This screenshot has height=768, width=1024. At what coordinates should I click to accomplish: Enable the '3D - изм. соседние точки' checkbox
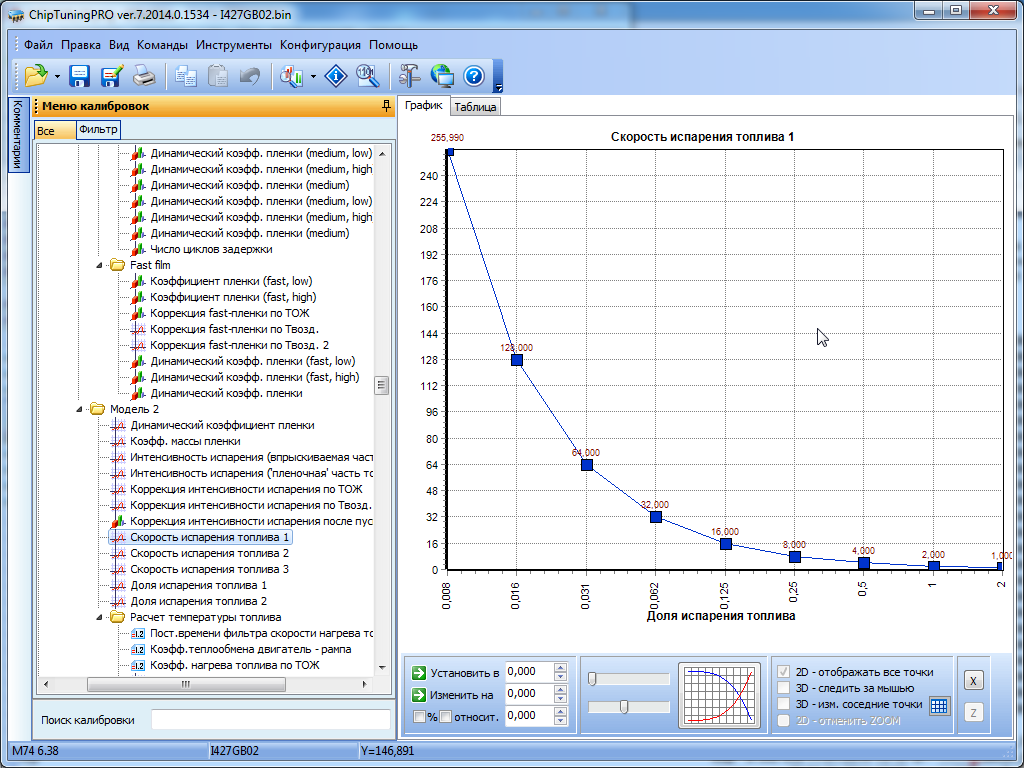785,704
